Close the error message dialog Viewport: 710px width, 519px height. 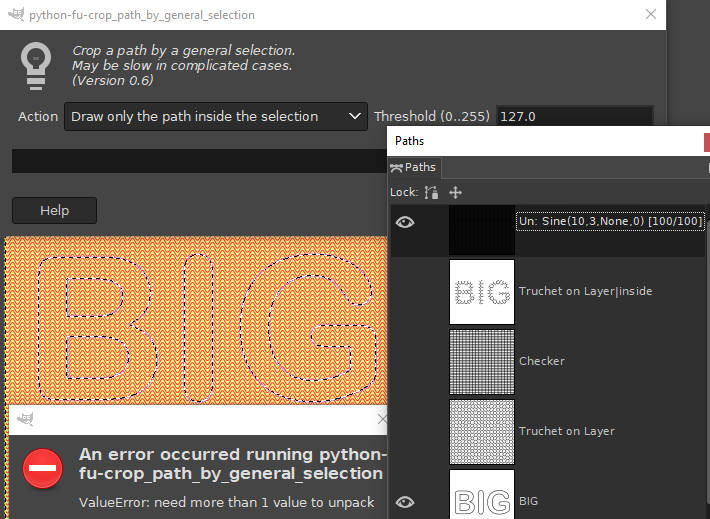pyautogui.click(x=381, y=420)
